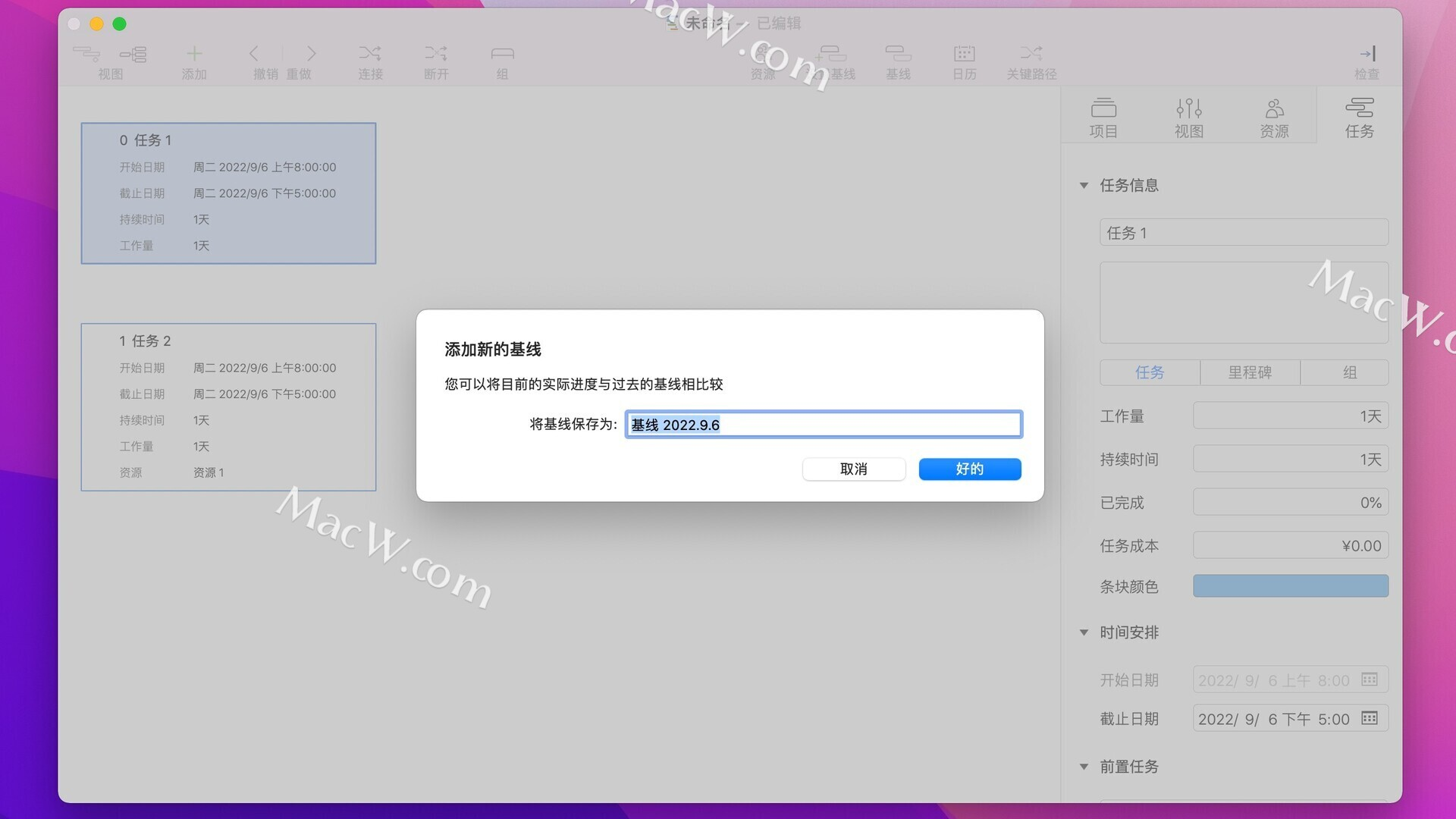Click the 条块颜色 color swatch
The width and height of the screenshot is (1456, 819).
[x=1291, y=587]
